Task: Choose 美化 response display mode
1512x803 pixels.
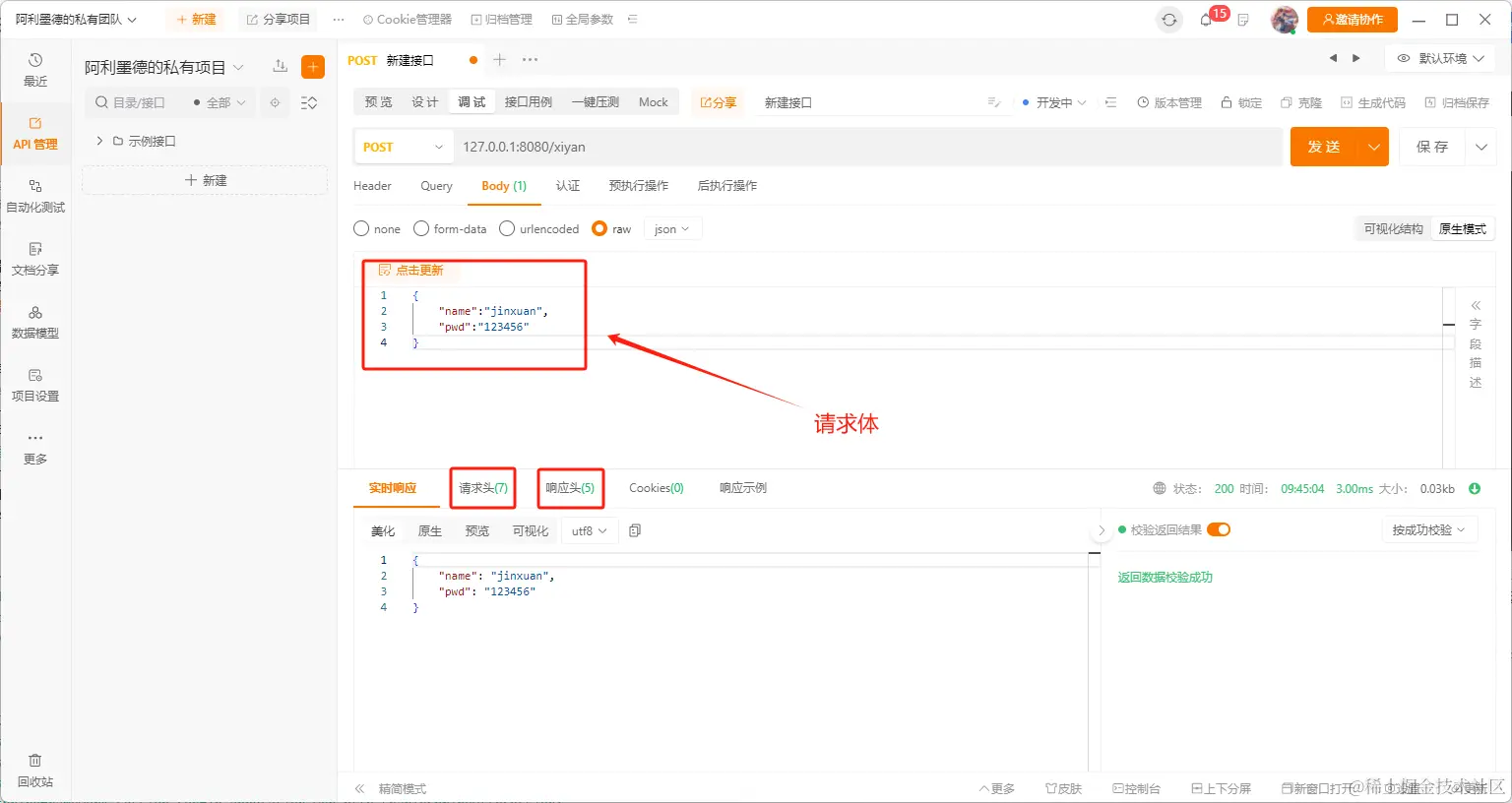Action: coord(383,530)
